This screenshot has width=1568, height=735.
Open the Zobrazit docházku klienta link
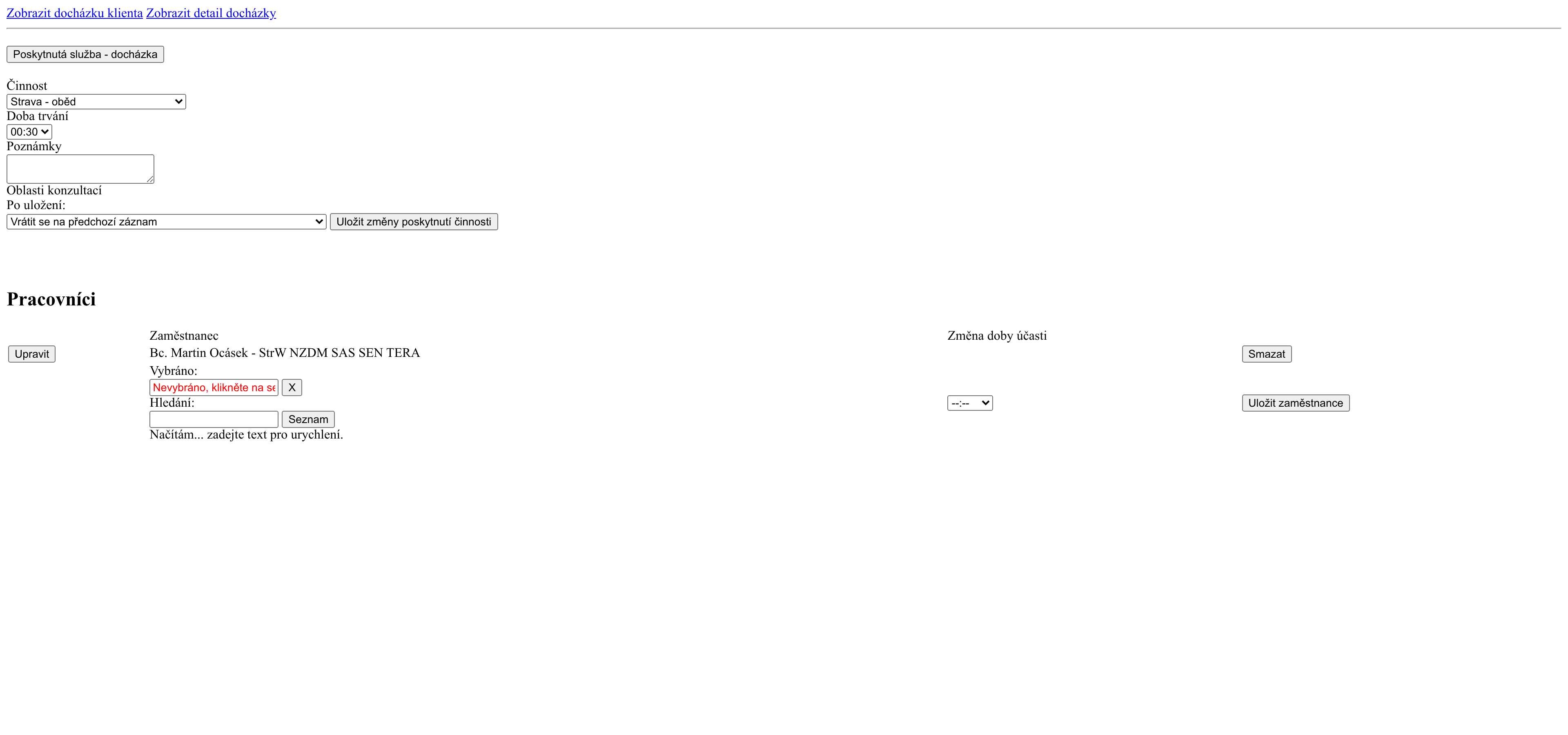pos(74,13)
